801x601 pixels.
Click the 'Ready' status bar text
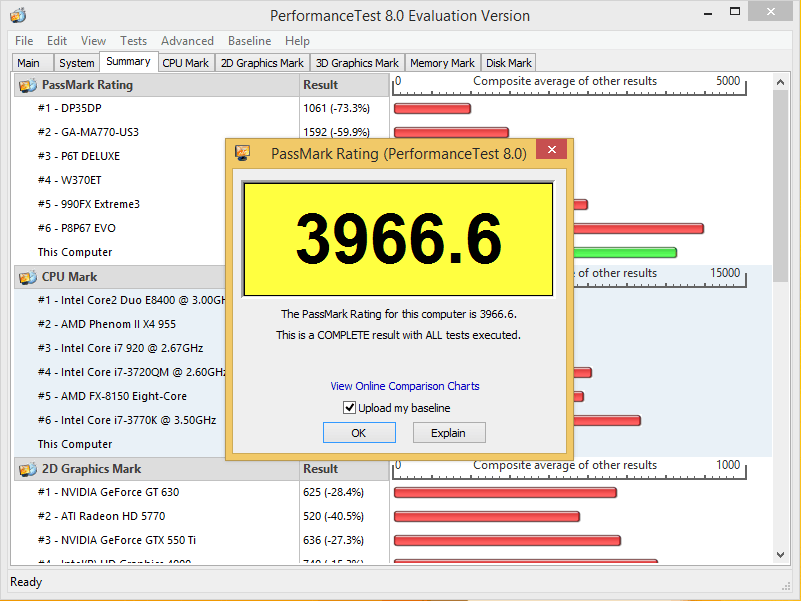pyautogui.click(x=26, y=583)
